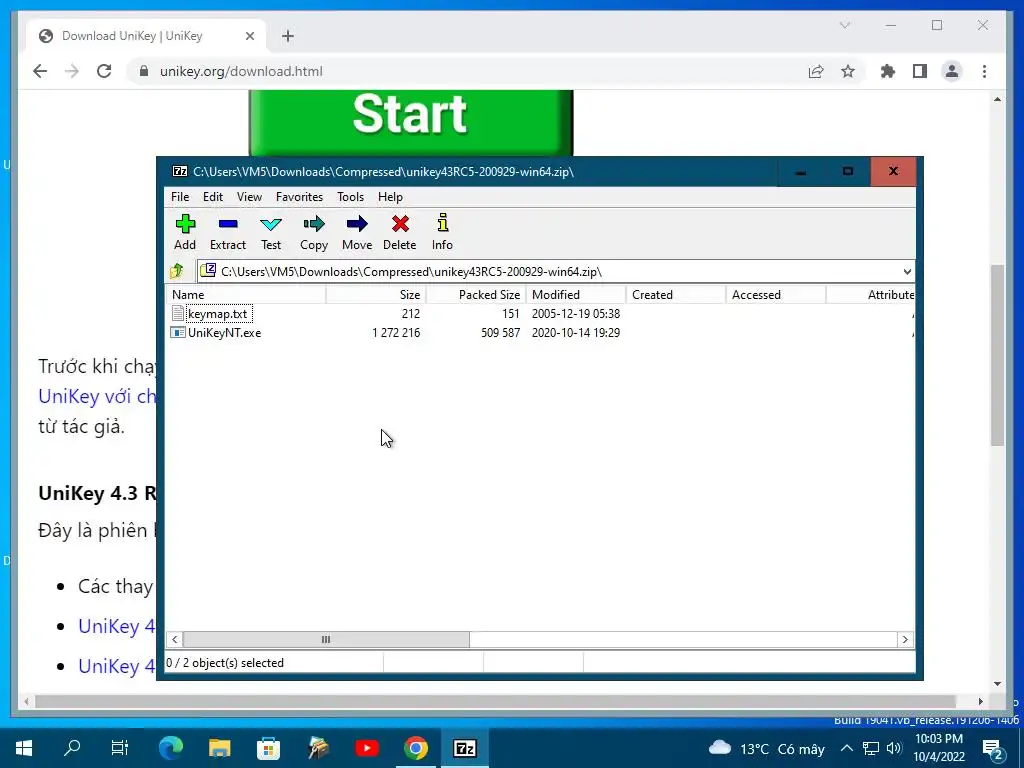Open Microsoft Store from taskbar

(268, 748)
